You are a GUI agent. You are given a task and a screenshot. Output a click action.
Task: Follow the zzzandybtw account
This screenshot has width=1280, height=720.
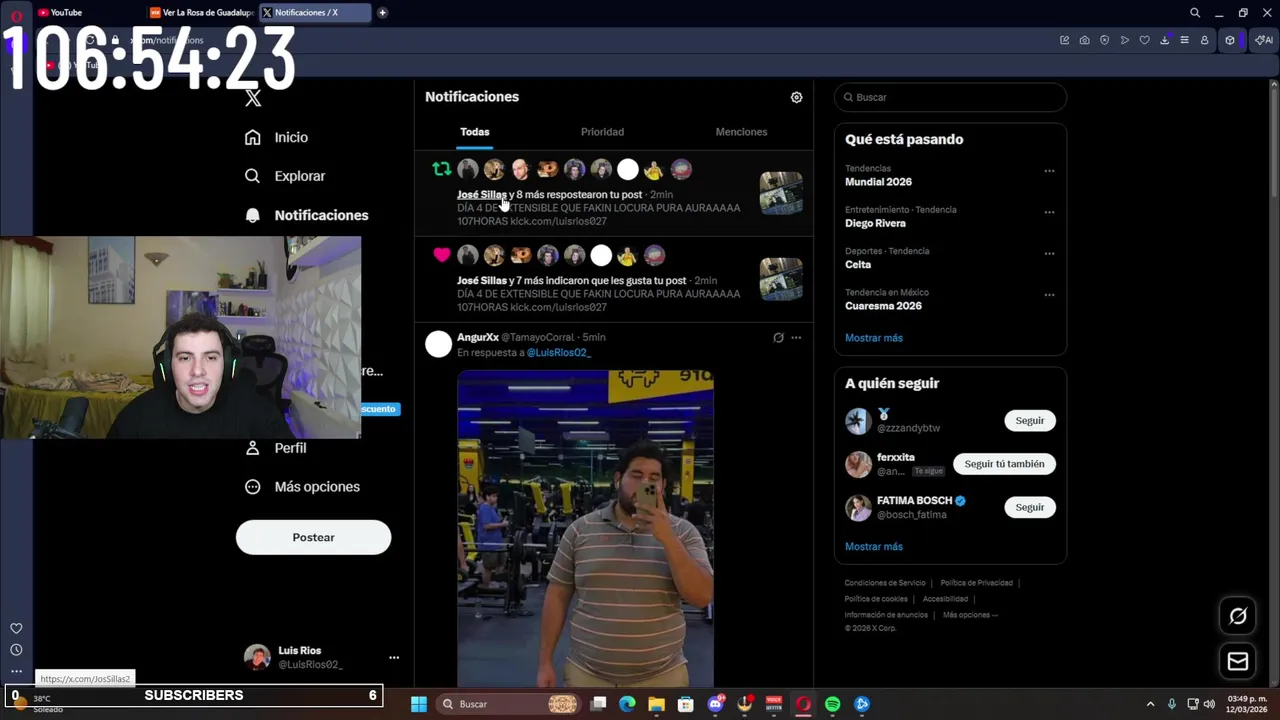coord(1030,421)
